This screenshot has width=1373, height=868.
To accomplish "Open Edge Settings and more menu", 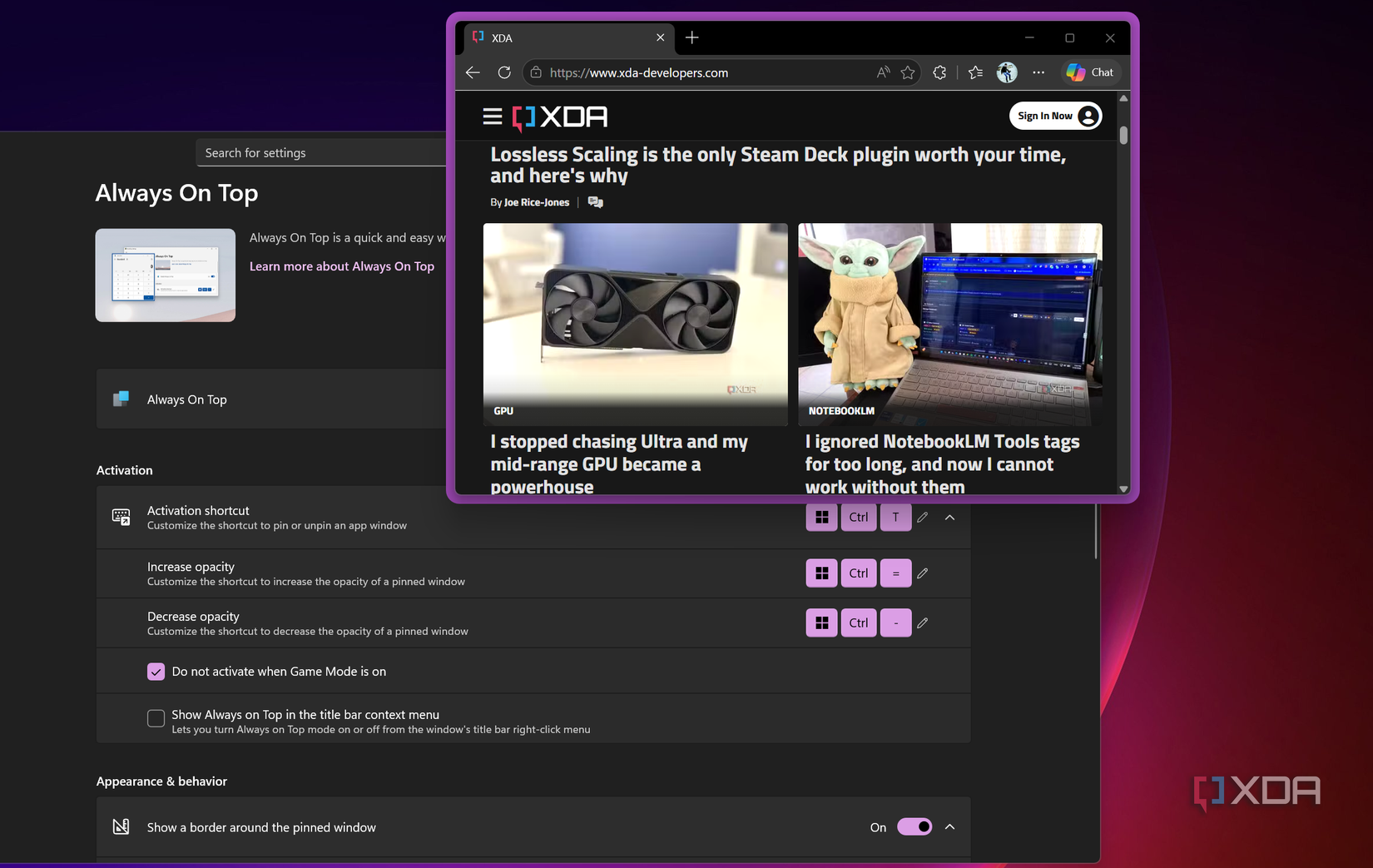I will pyautogui.click(x=1038, y=72).
